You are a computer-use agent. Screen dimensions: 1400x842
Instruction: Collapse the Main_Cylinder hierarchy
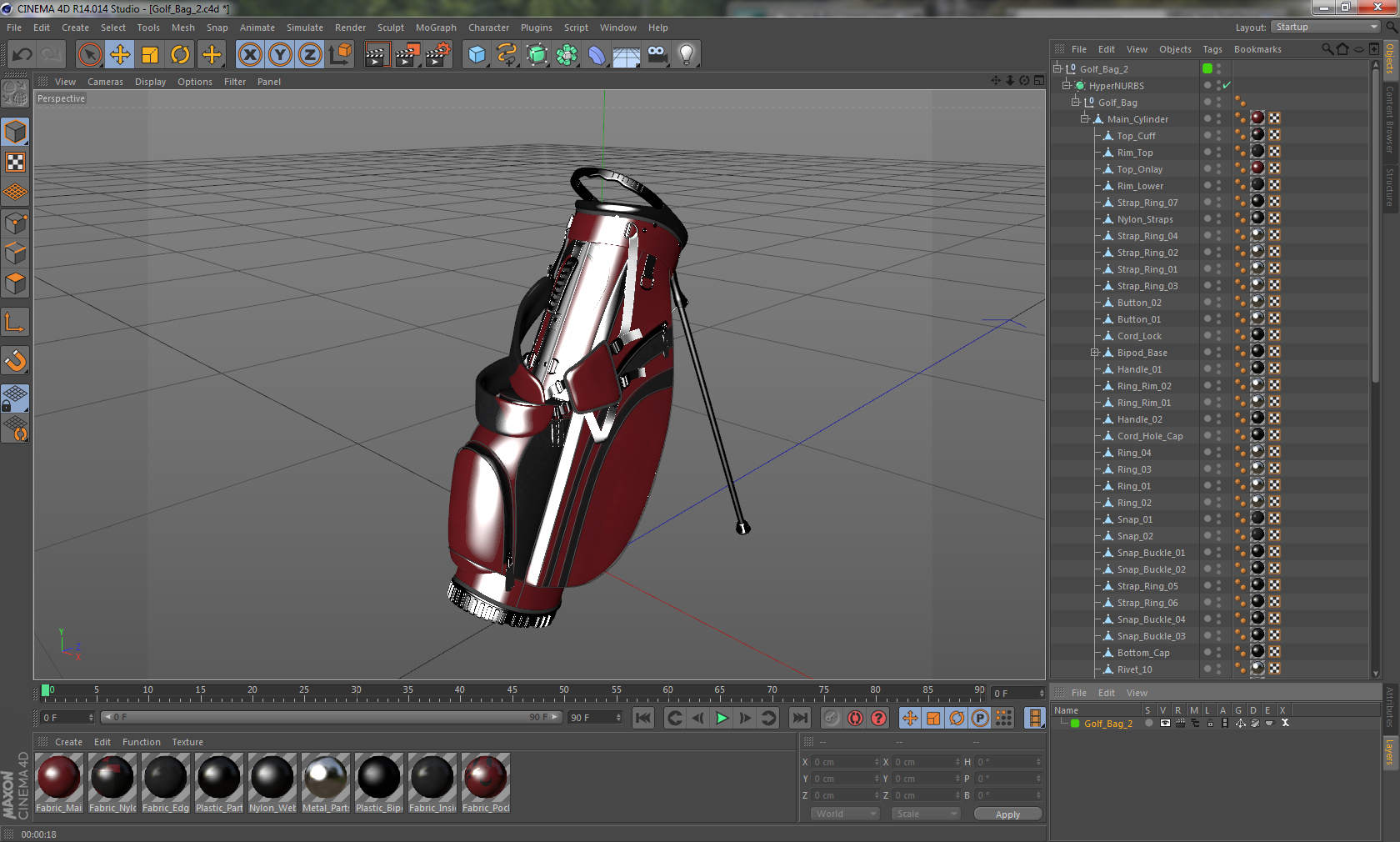tap(1085, 118)
